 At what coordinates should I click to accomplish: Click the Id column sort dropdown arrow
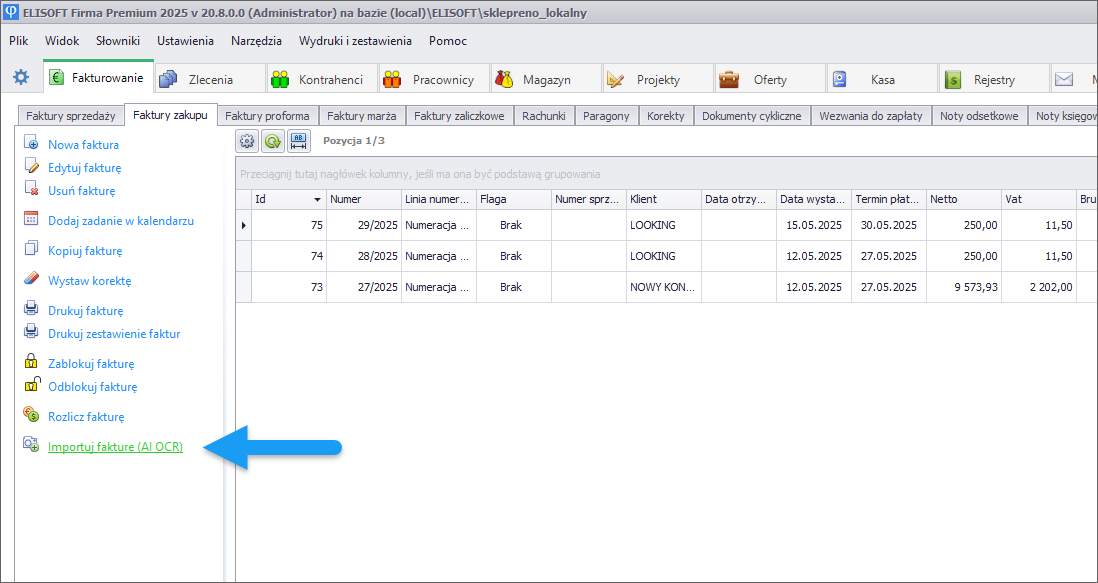pyautogui.click(x=317, y=199)
